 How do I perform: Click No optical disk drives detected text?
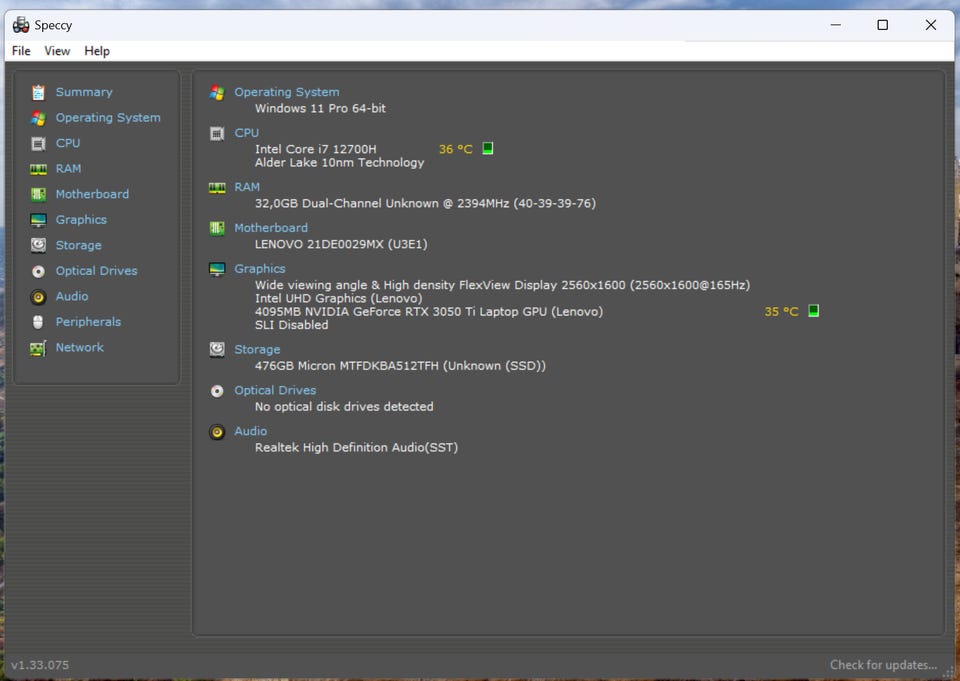(x=344, y=407)
